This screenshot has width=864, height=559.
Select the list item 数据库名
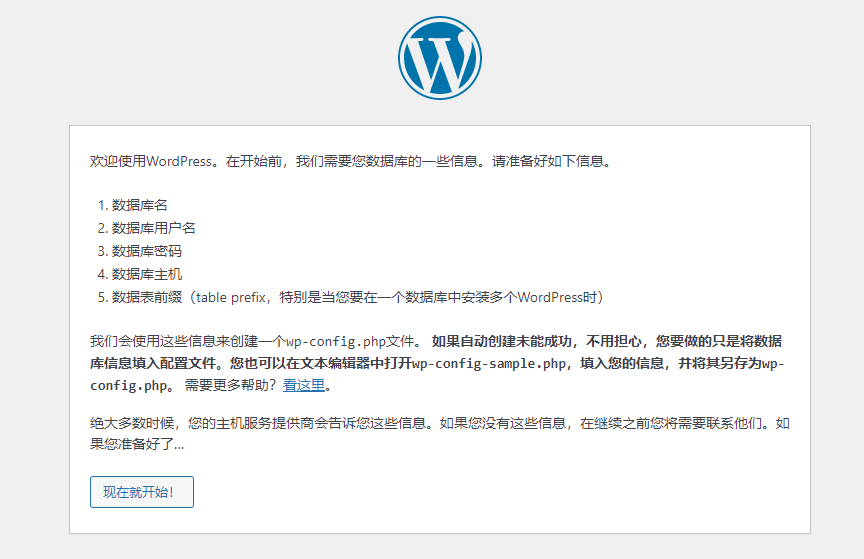point(139,205)
